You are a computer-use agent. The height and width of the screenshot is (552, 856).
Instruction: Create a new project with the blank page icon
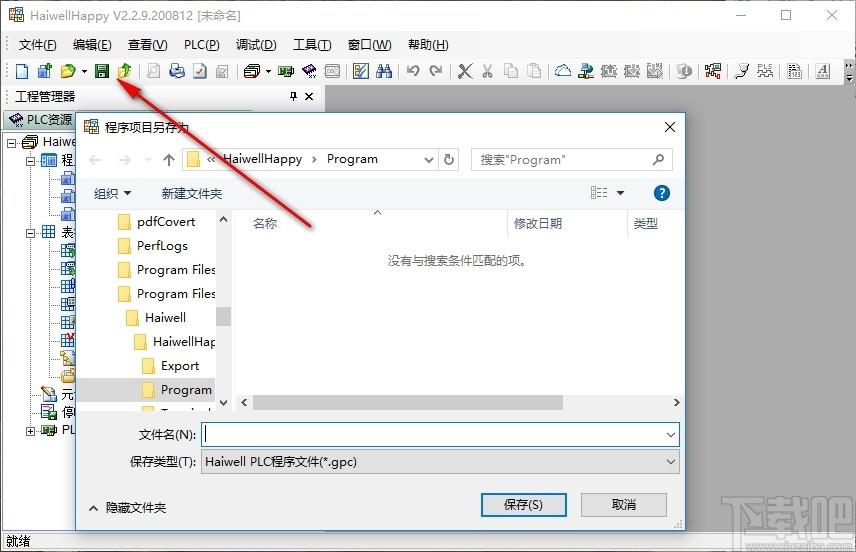click(x=22, y=71)
